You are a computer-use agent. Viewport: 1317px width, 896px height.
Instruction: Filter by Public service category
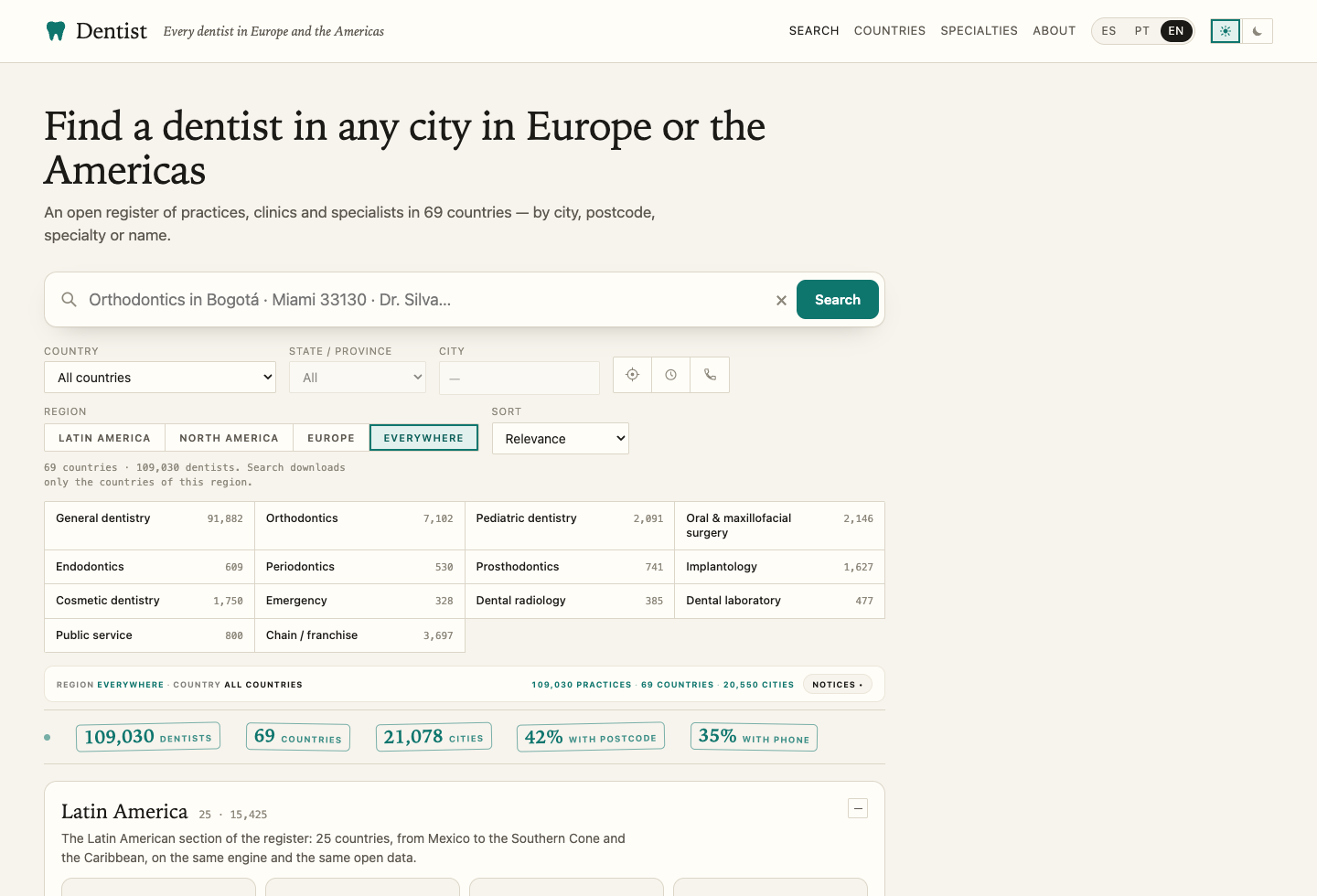[150, 635]
